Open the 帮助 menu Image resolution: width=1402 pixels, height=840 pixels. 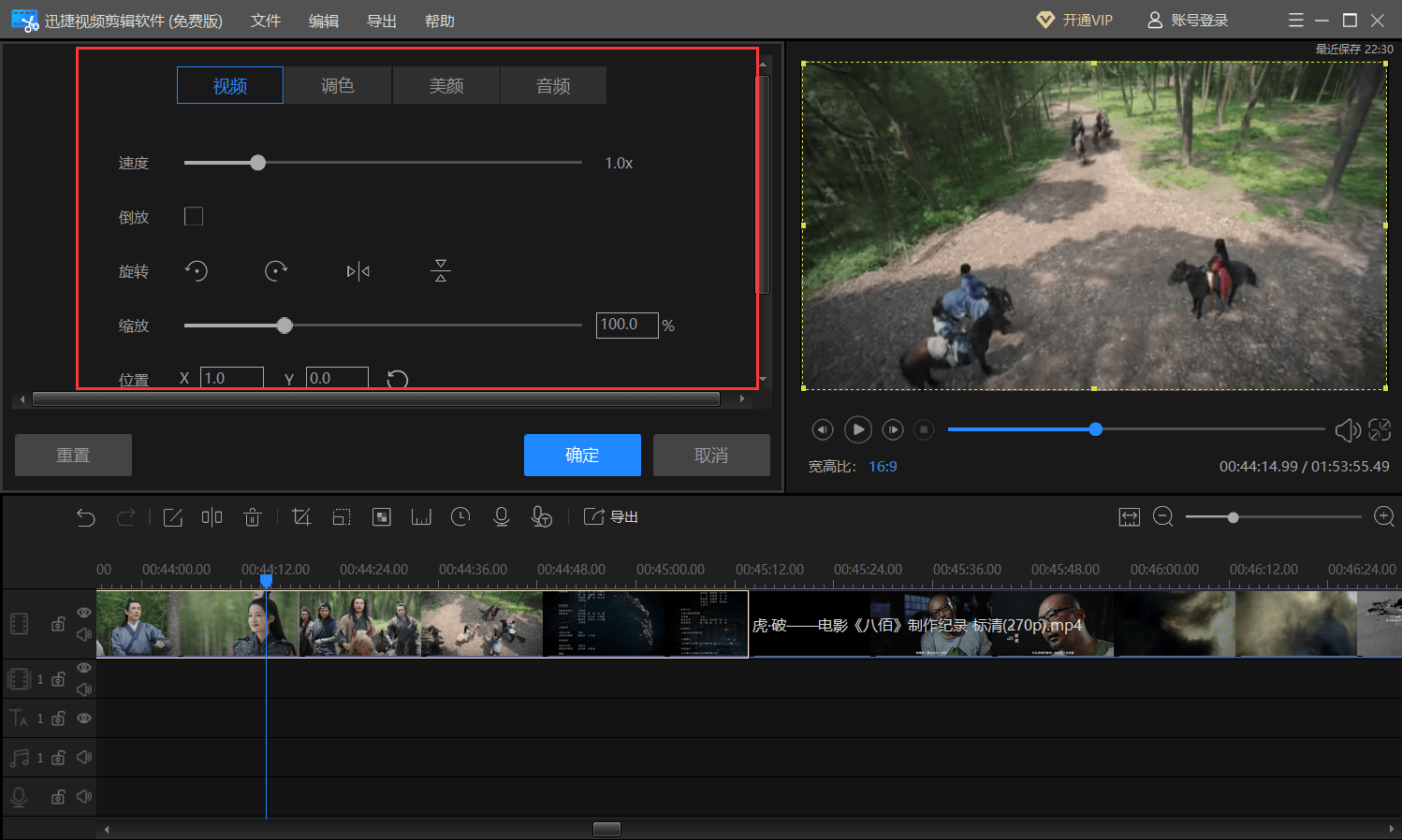(x=440, y=21)
